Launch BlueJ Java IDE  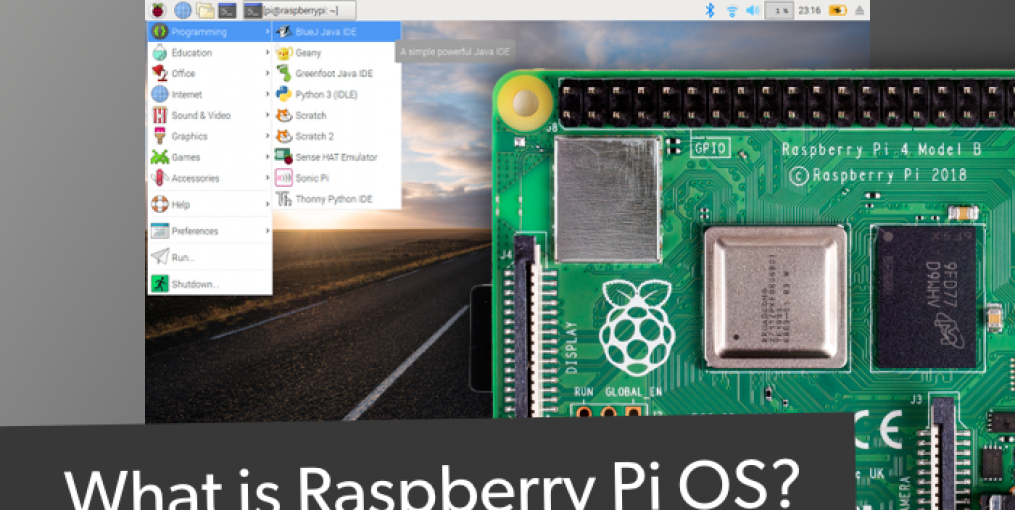[x=337, y=32]
